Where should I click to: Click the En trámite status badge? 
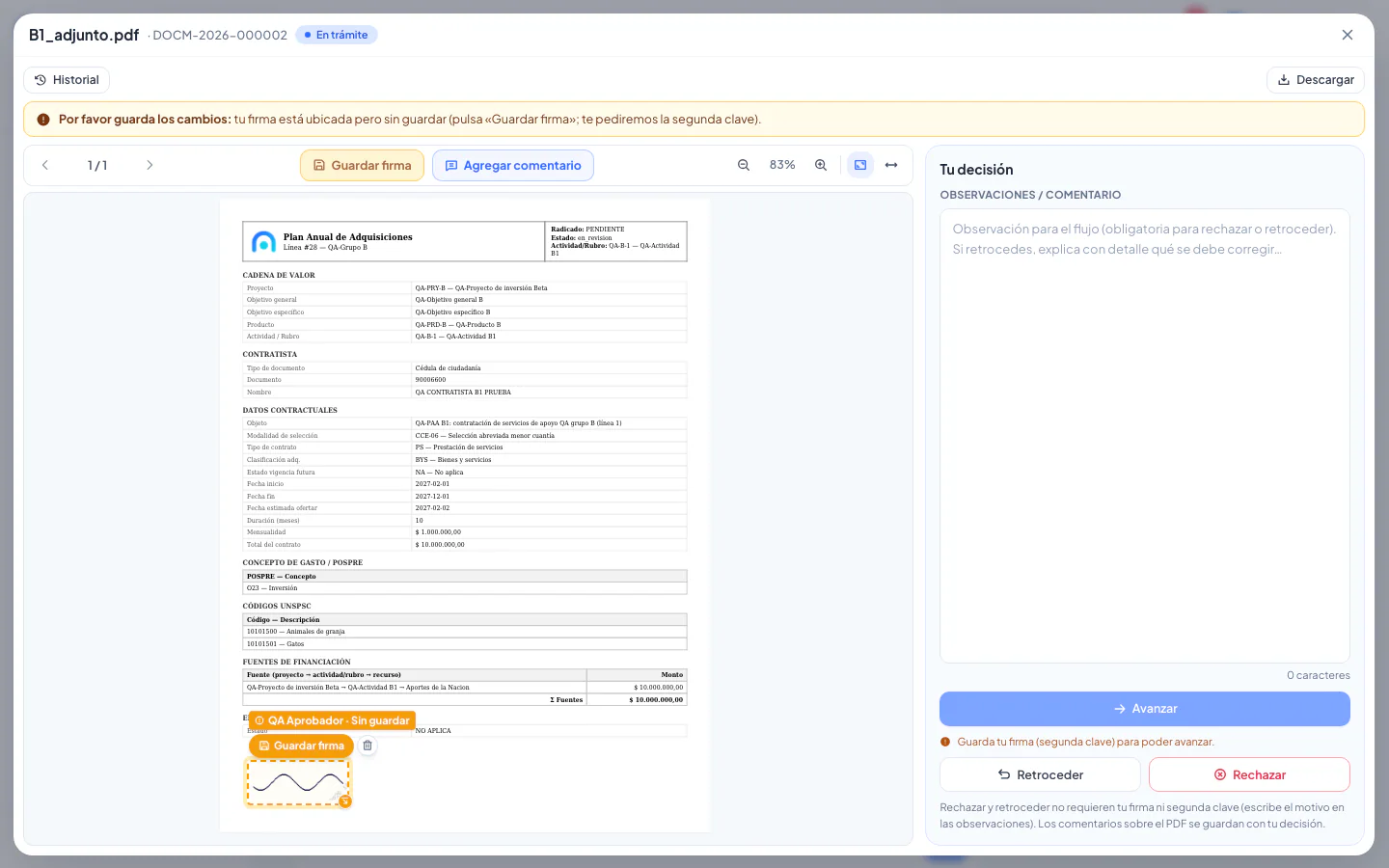tap(336, 35)
